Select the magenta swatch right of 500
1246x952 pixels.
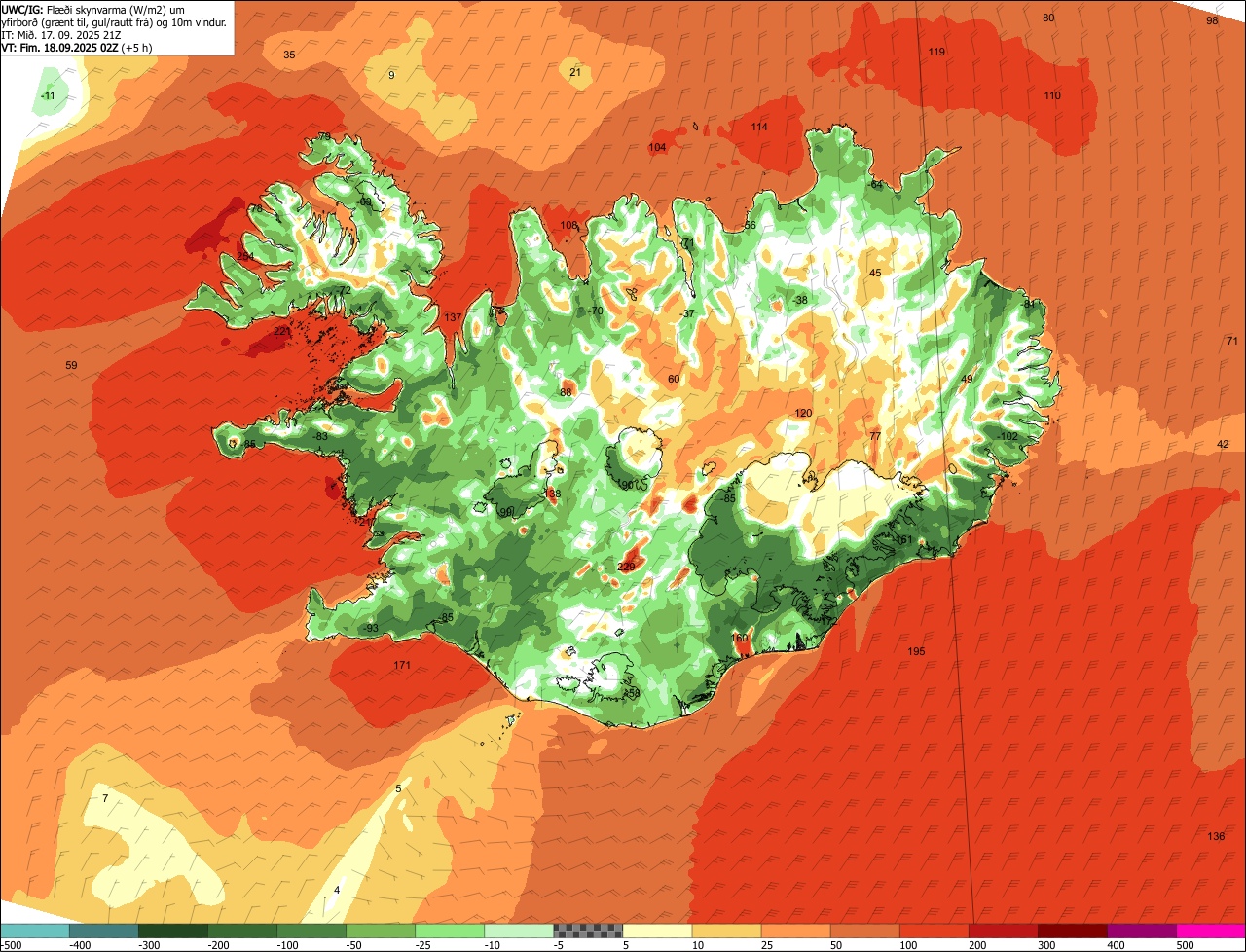point(1211,931)
